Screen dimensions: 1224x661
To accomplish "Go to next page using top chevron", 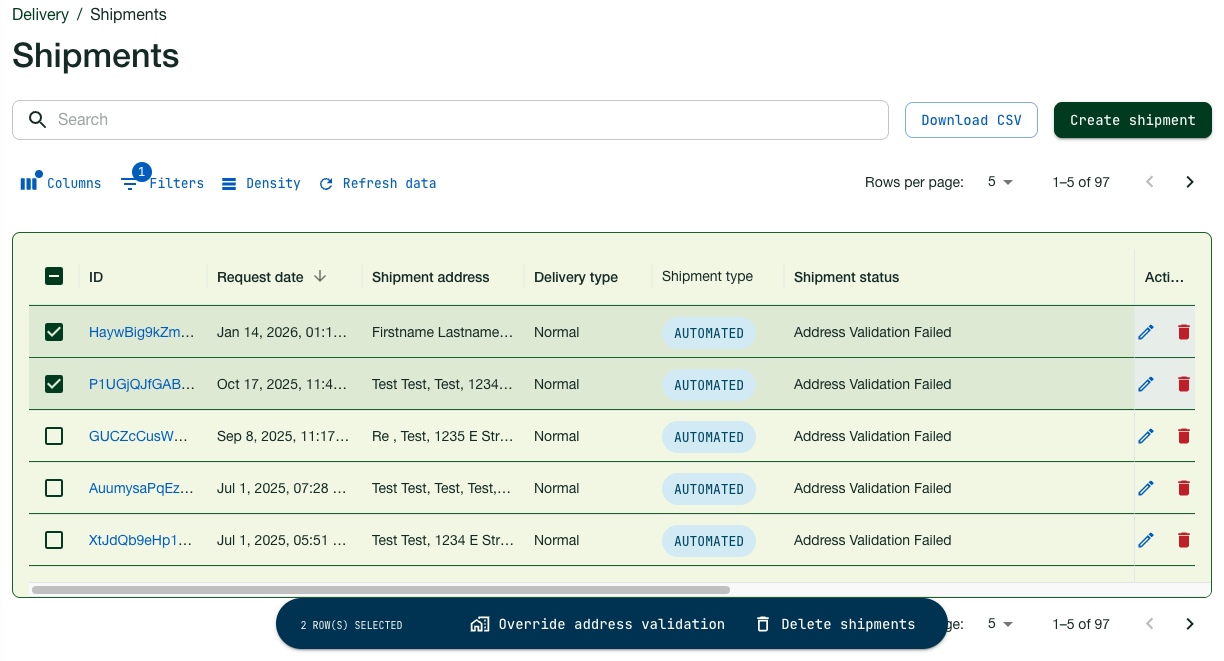I will [x=1190, y=182].
